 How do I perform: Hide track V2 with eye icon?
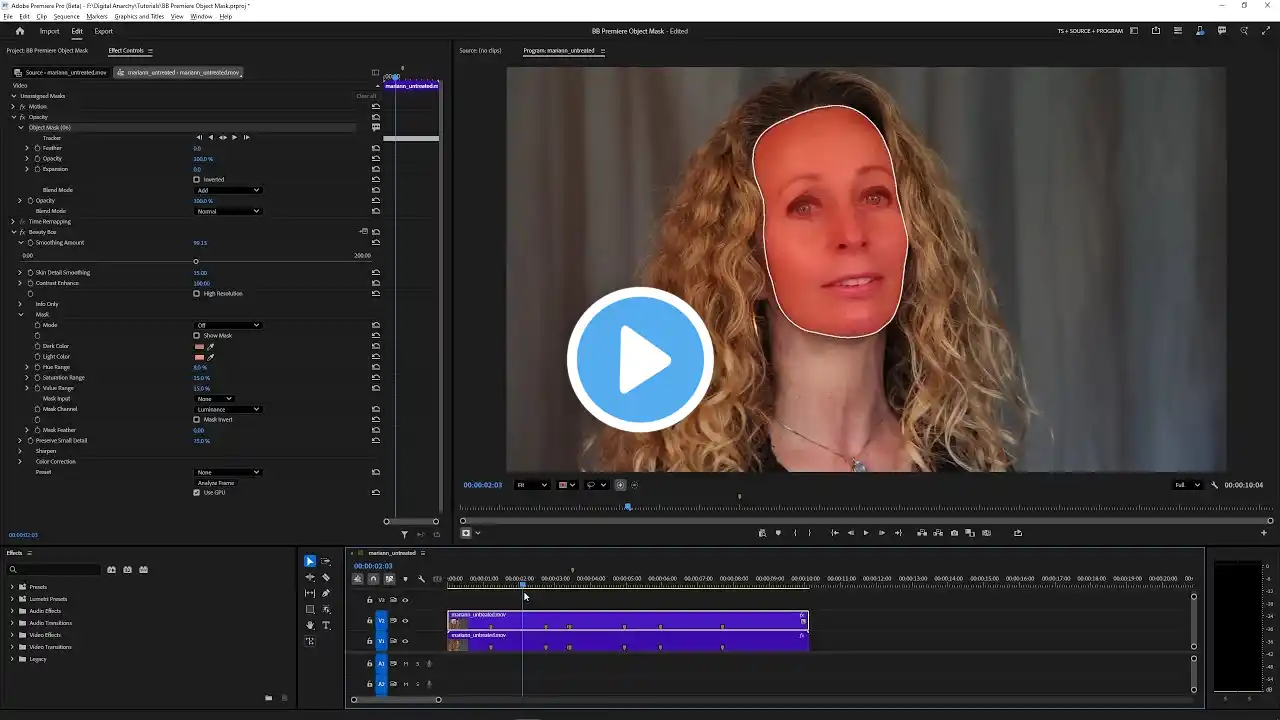405,621
